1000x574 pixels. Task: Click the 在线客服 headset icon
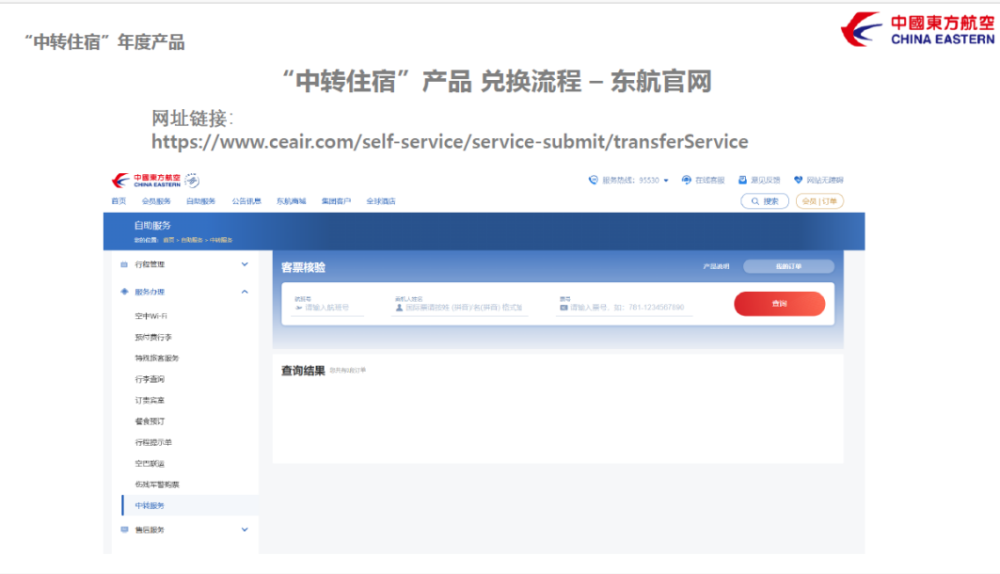coord(686,180)
